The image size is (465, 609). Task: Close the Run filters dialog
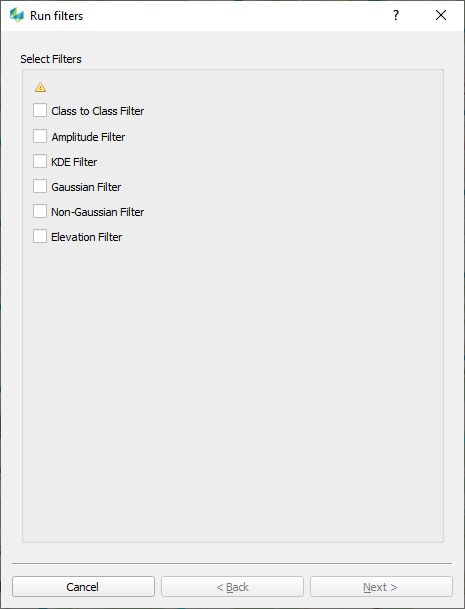[x=441, y=15]
